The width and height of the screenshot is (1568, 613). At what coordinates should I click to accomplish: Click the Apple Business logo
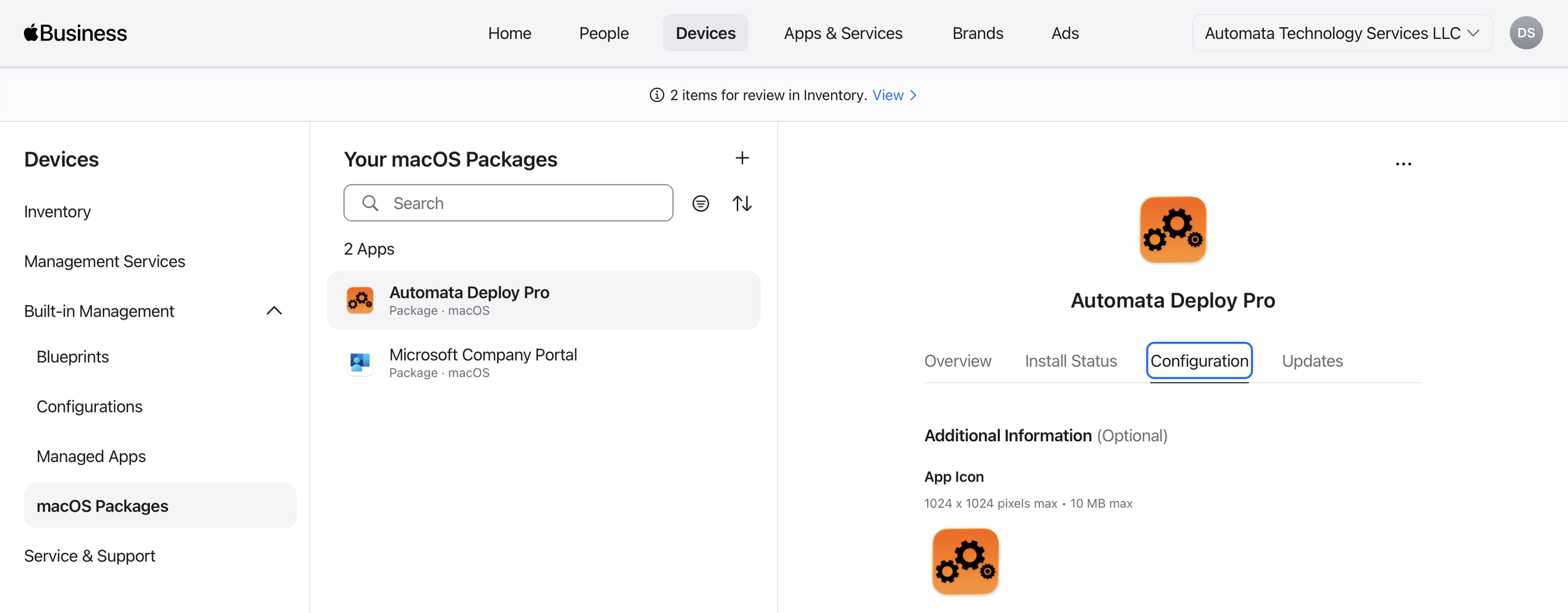pyautogui.click(x=75, y=33)
